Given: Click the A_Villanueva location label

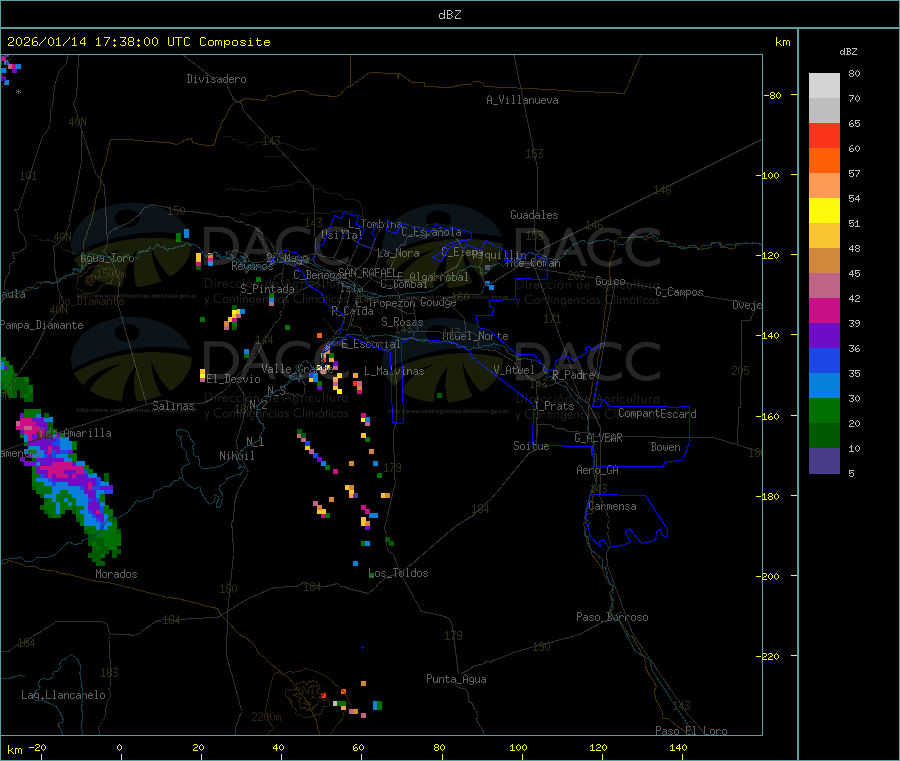Looking at the screenshot, I should pos(522,100).
